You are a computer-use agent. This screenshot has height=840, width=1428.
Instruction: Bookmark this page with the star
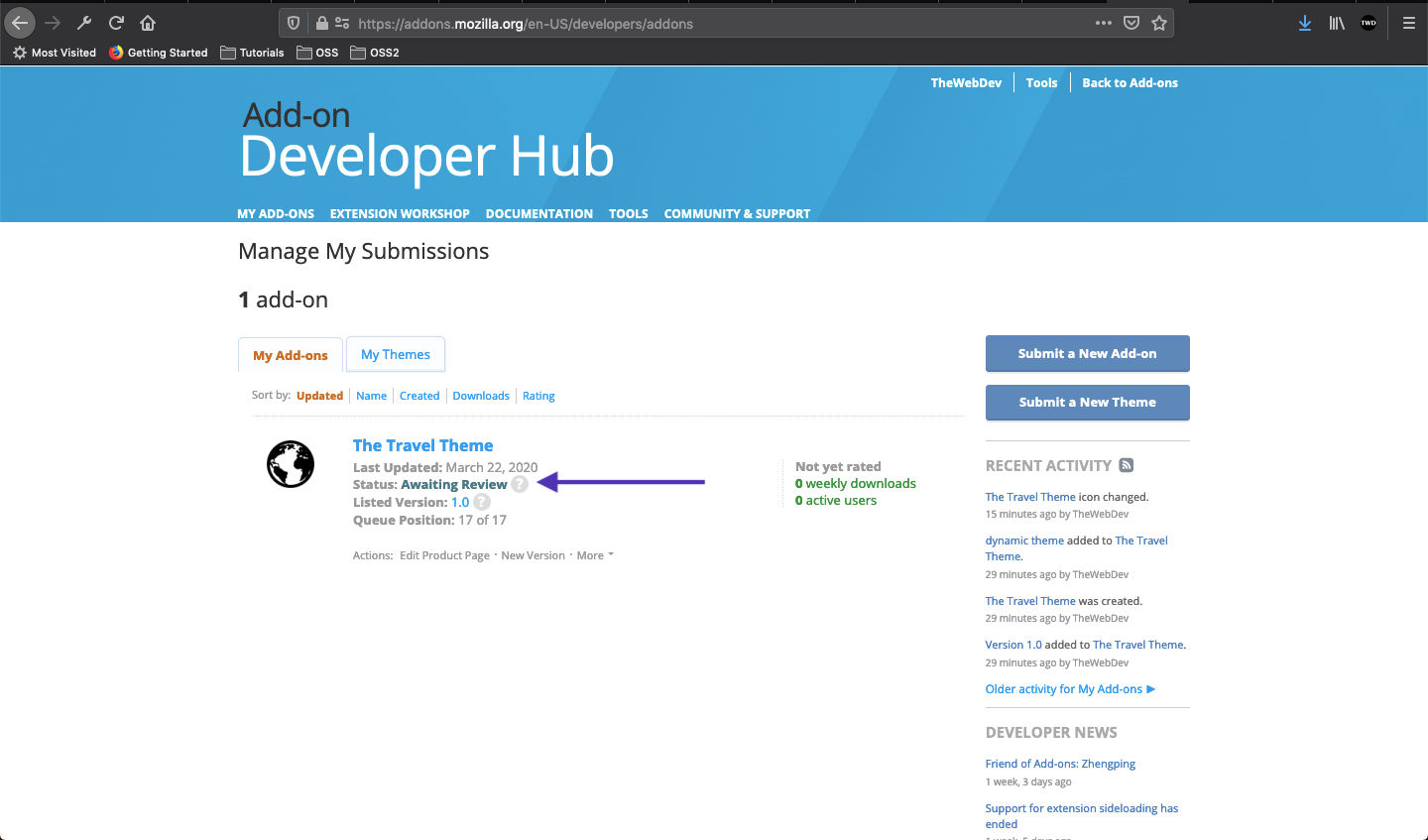click(1159, 23)
